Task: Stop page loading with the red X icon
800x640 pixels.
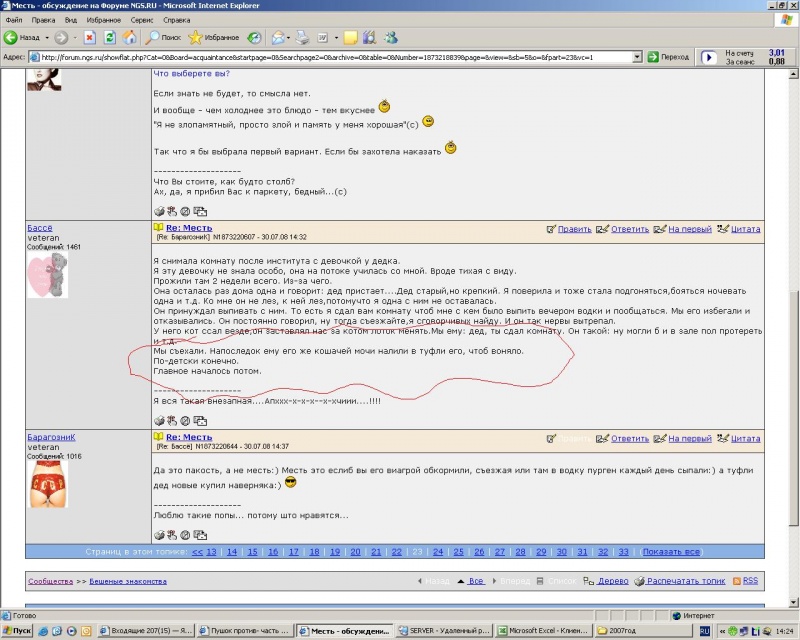Action: point(89,38)
